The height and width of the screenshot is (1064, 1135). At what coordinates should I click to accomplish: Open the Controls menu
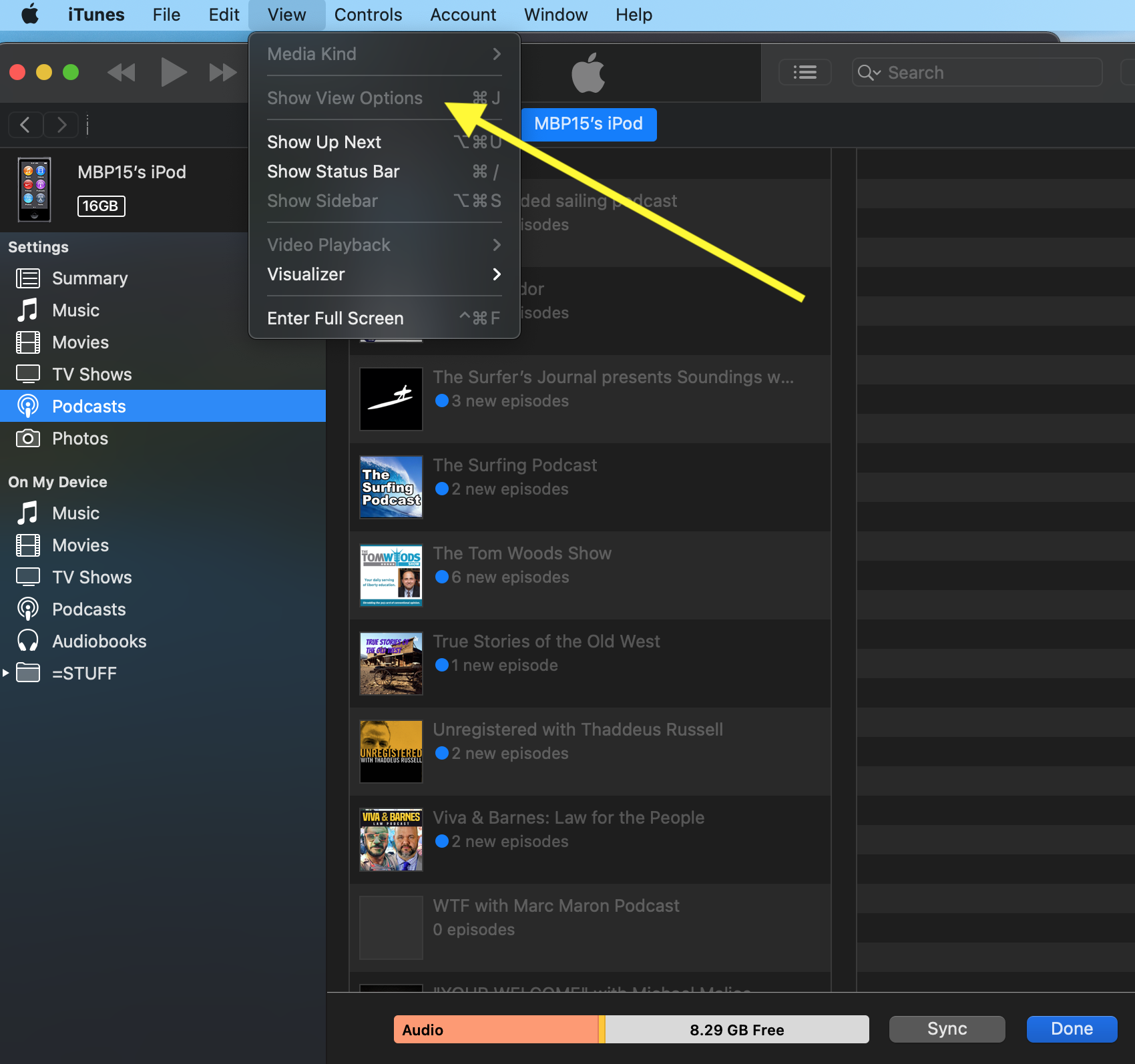pos(368,15)
